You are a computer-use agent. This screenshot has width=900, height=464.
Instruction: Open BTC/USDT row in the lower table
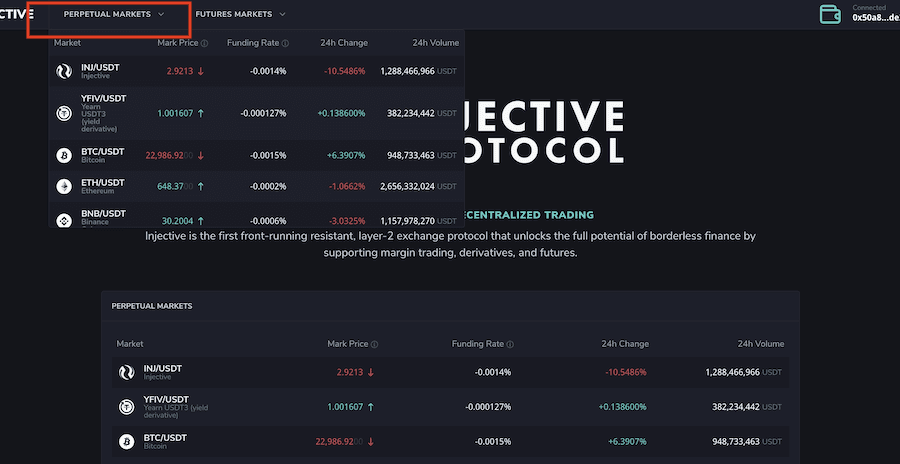[164, 437]
